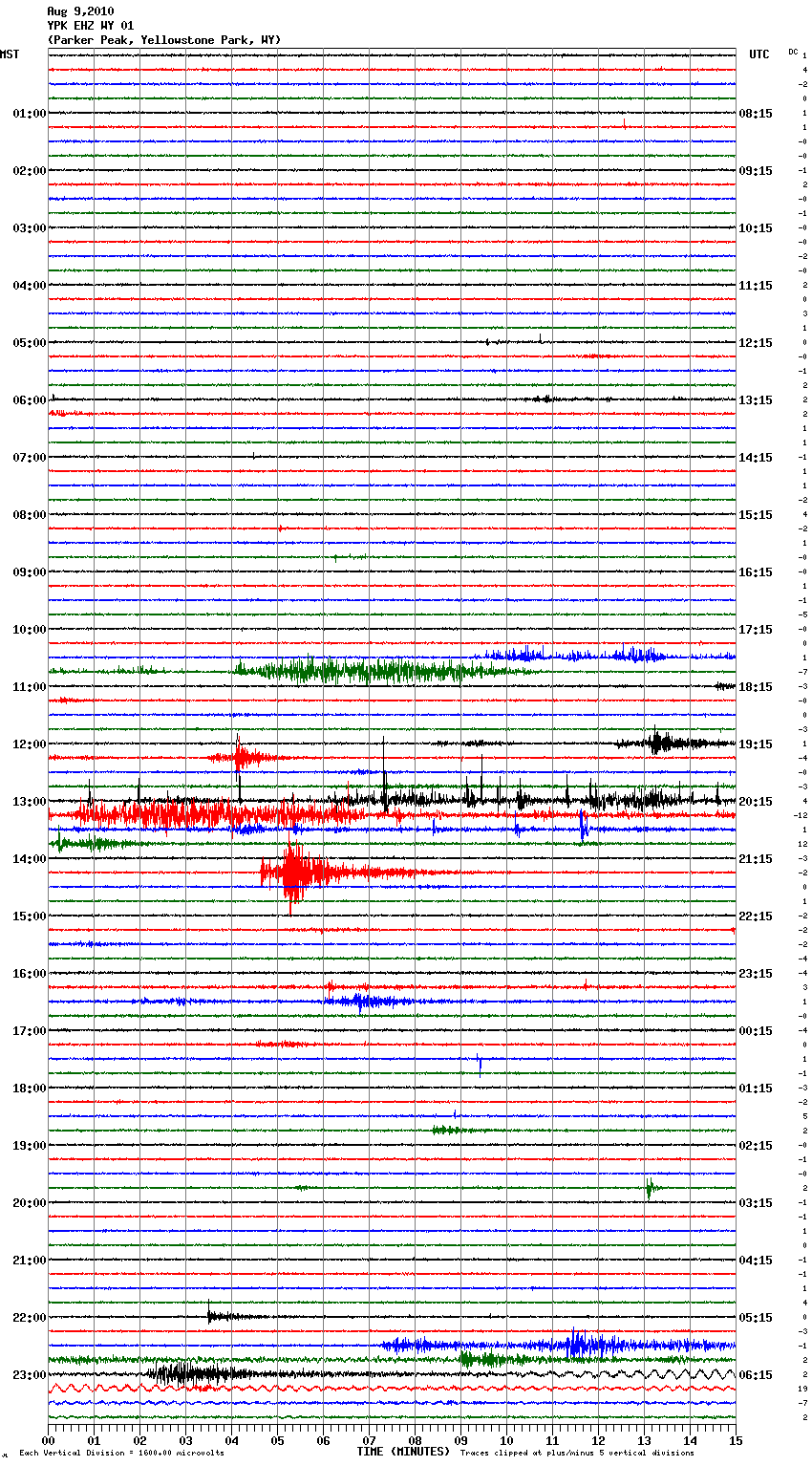
Task: Click the '15:15' UTC time label
Action: 756,515
